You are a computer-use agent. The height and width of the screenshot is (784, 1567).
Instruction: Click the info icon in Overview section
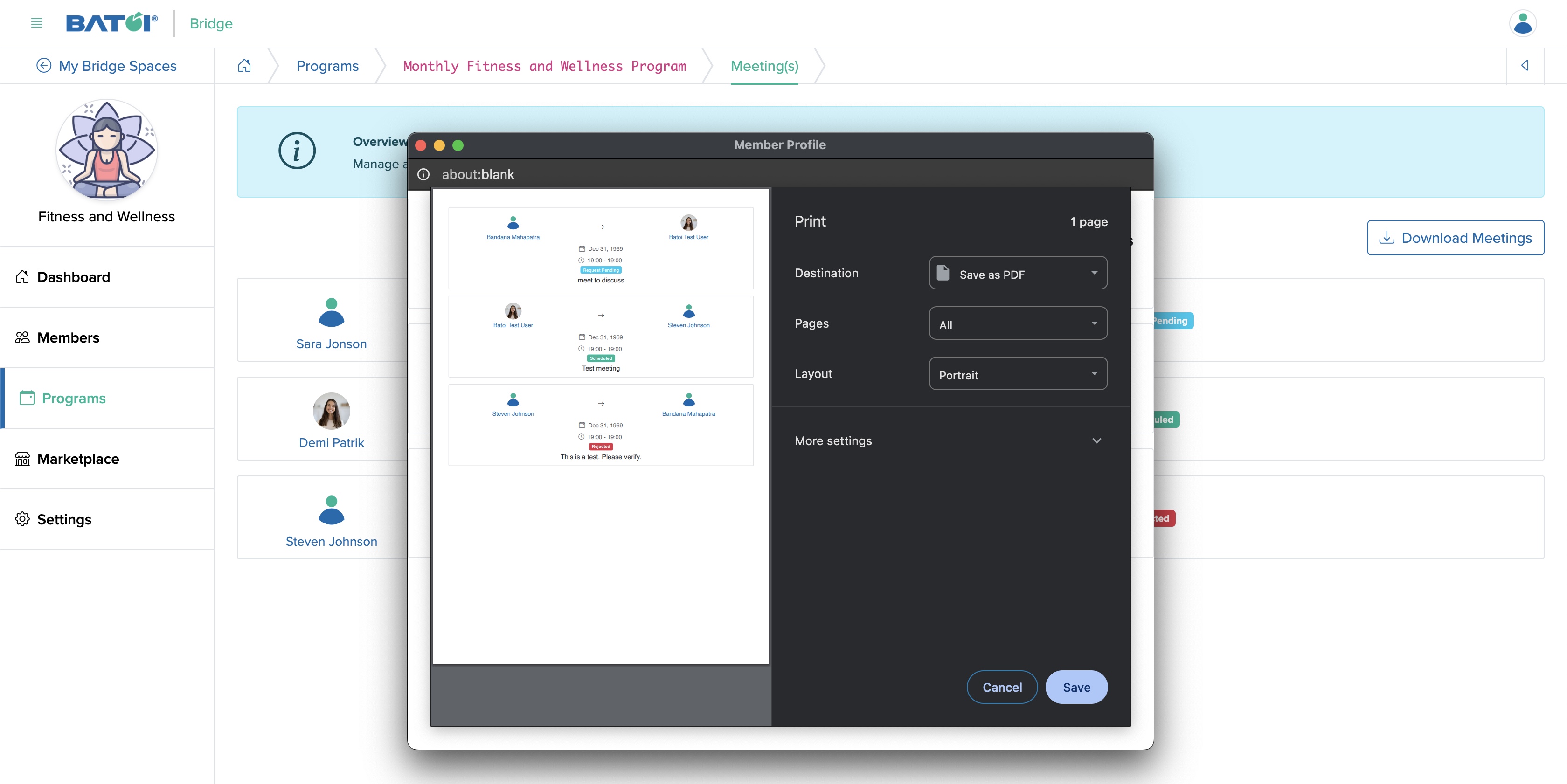(x=295, y=151)
